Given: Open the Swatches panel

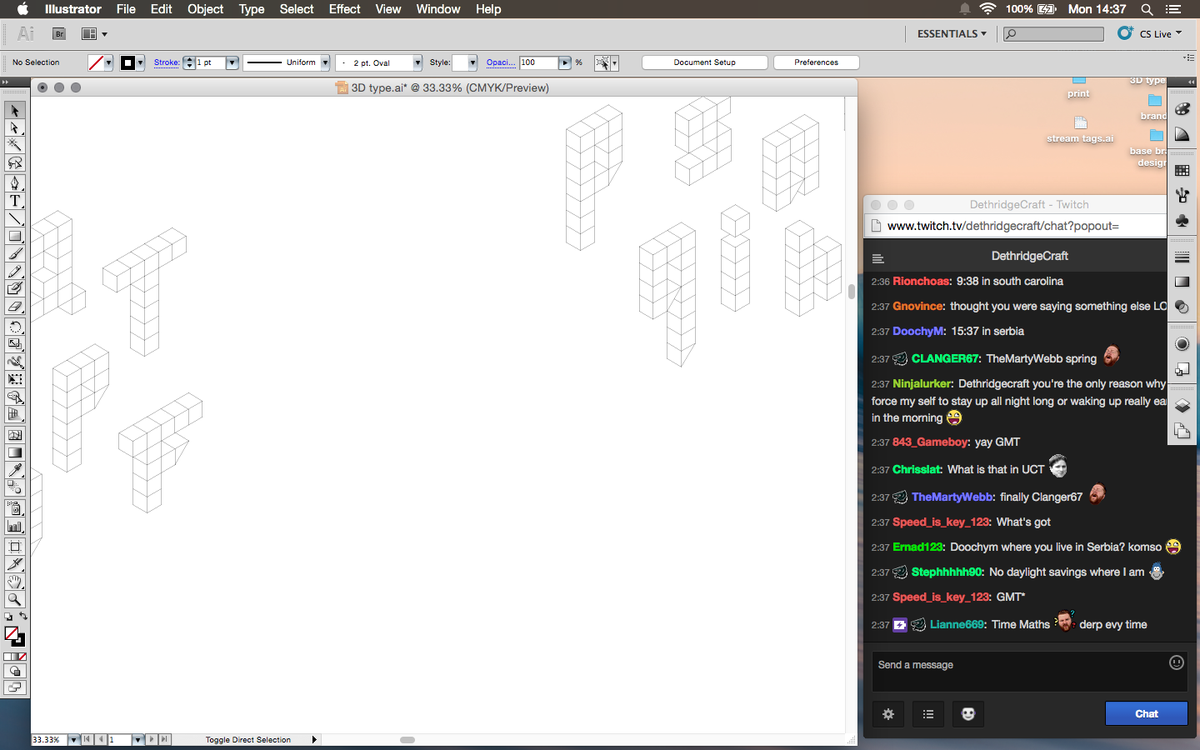Looking at the screenshot, I should pos(1183,172).
